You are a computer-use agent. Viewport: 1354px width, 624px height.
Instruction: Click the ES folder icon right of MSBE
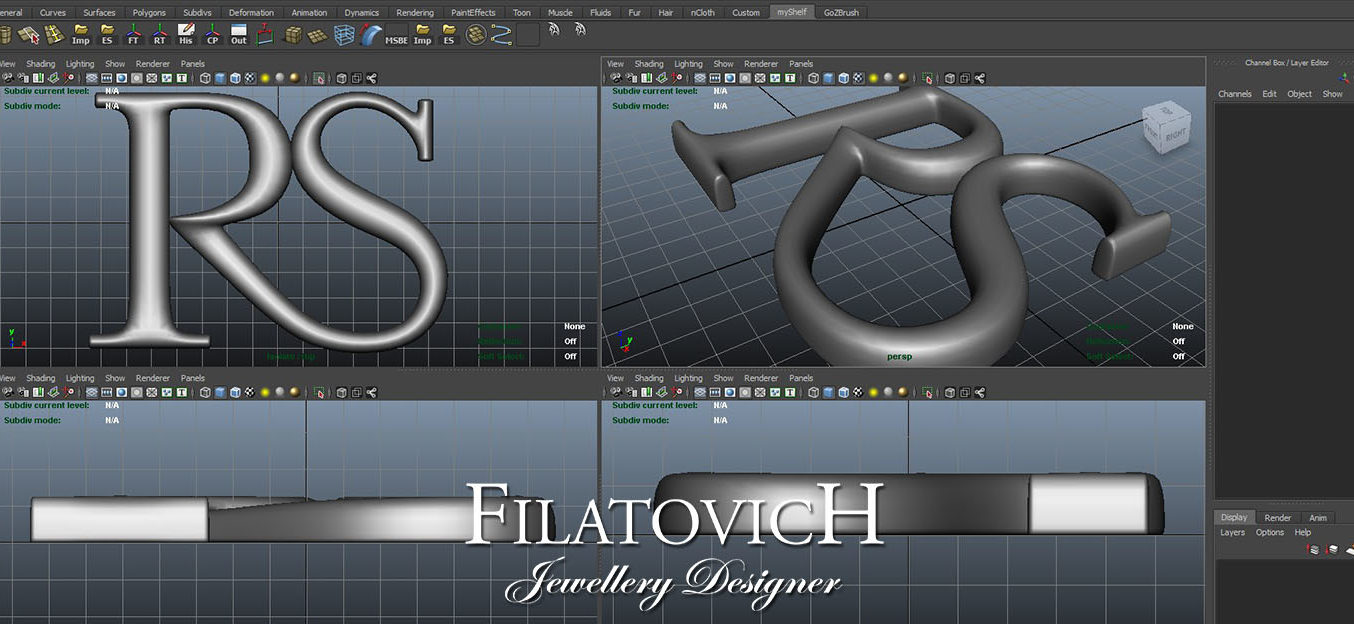(x=449, y=35)
